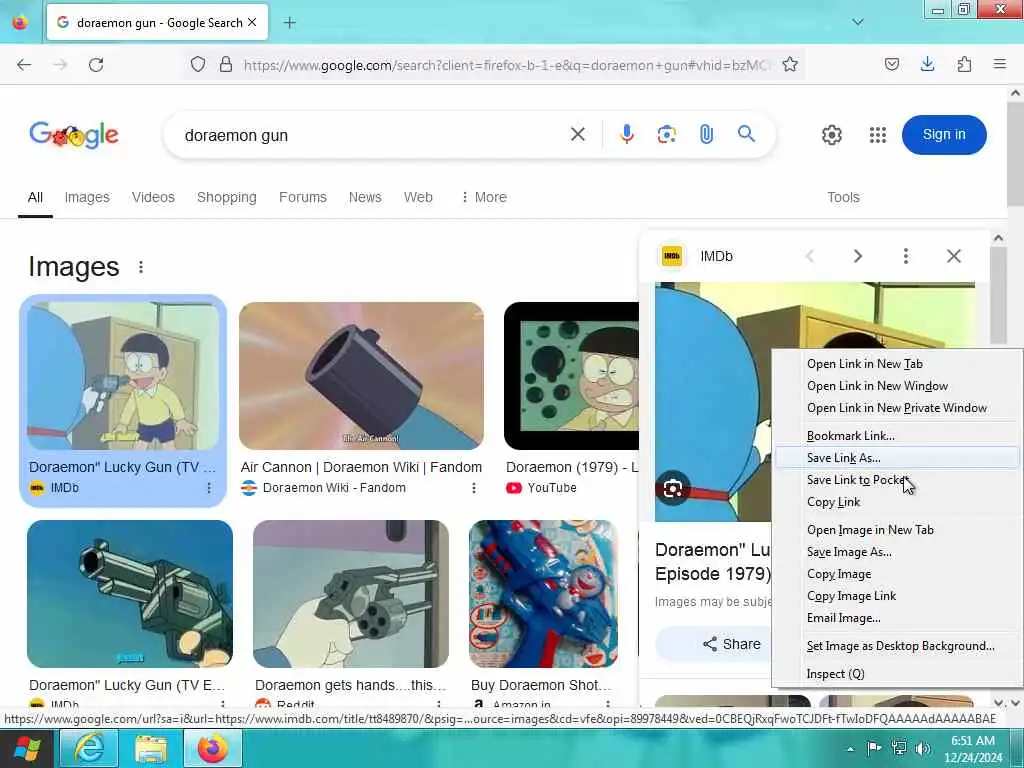Screen dimensions: 1024x768
Task: Choose Open Link in New Tab
Action: click(865, 364)
